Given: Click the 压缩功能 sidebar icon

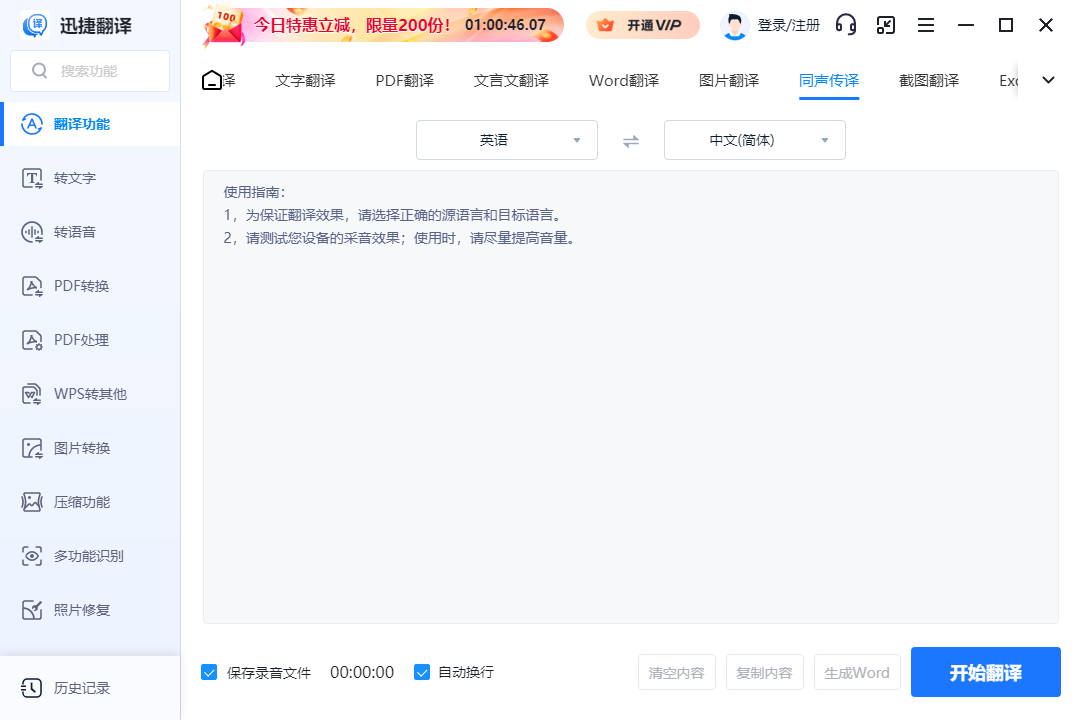Looking at the screenshot, I should [32, 502].
